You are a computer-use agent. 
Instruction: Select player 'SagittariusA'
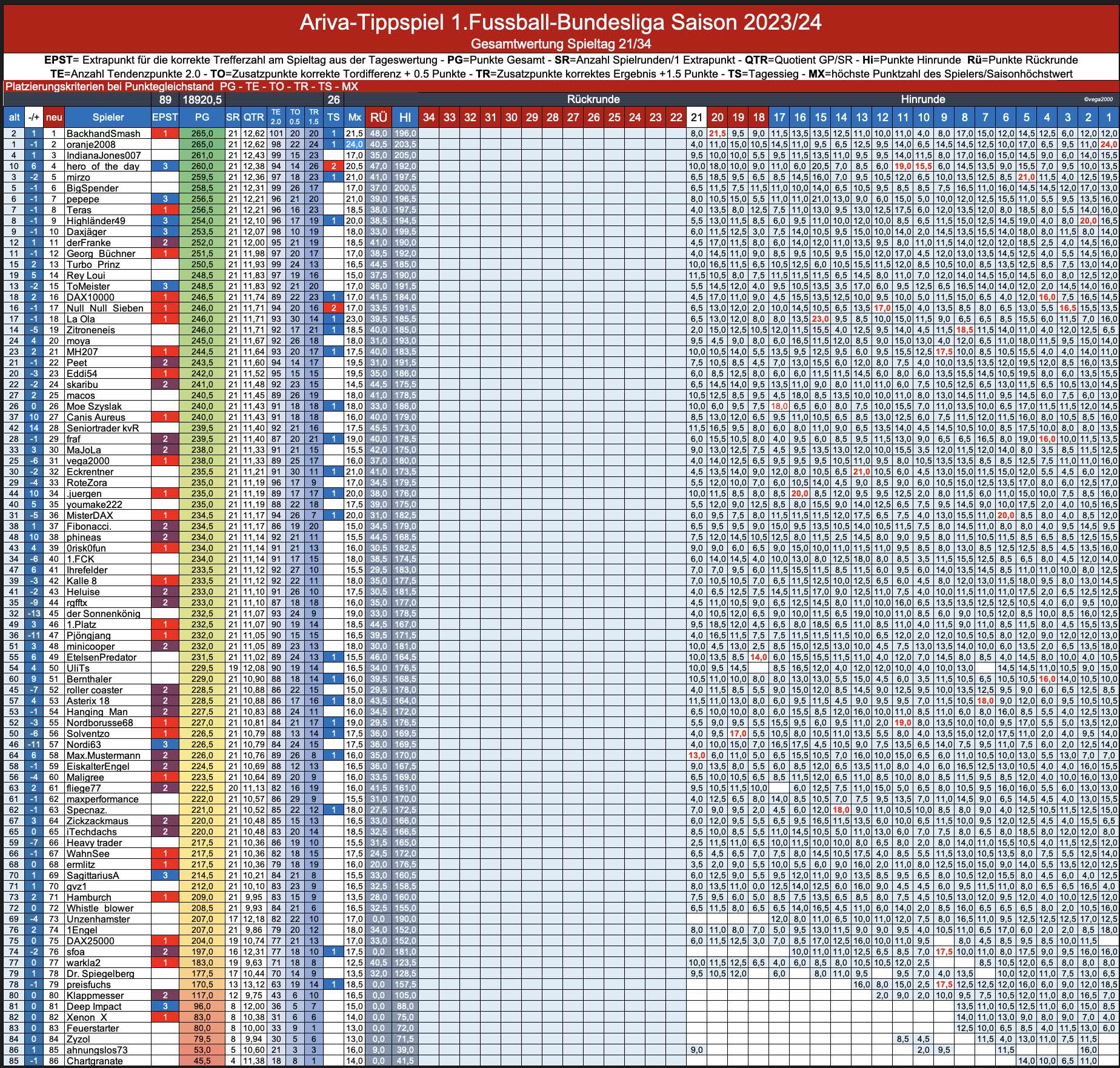(x=93, y=875)
